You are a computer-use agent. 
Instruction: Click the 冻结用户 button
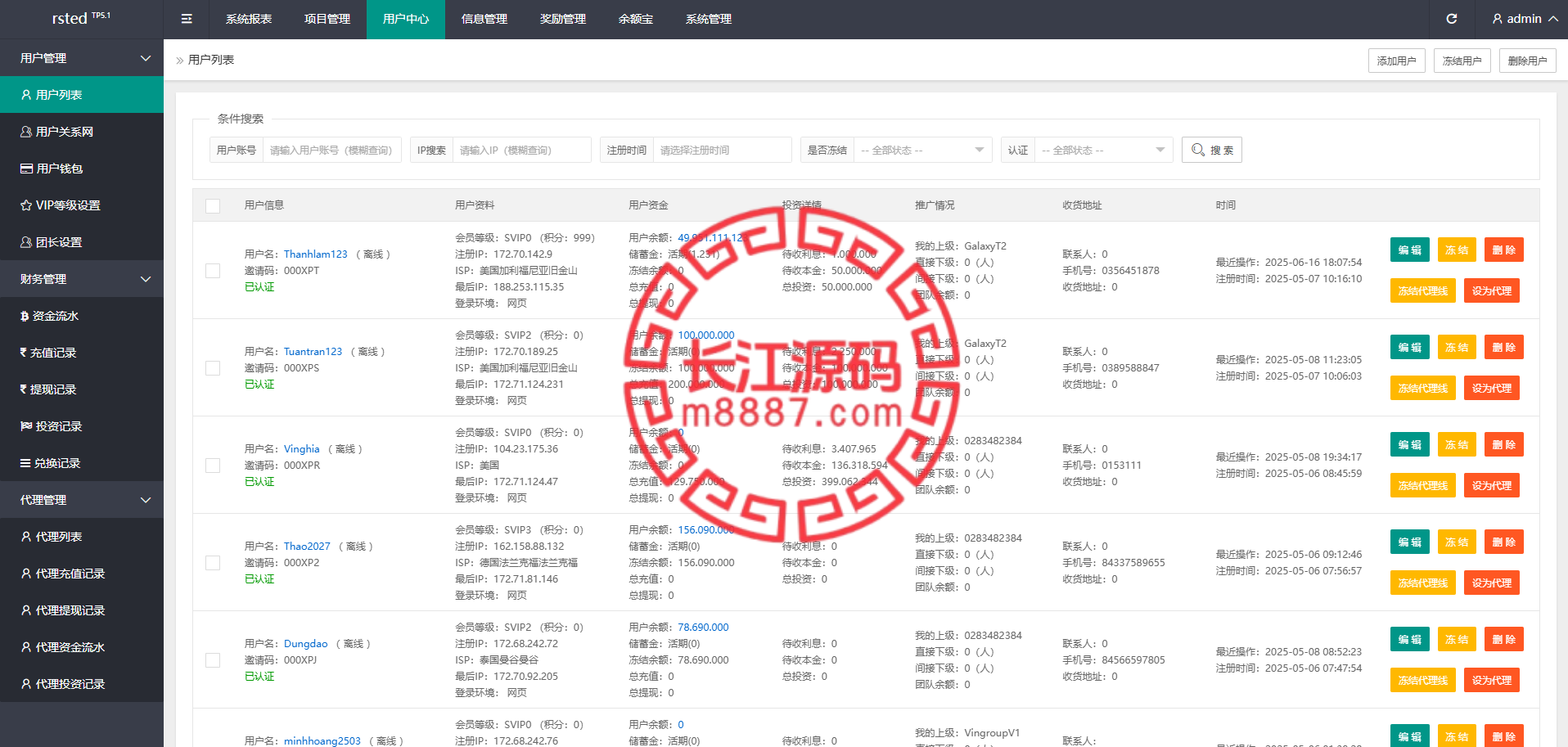coord(1462,61)
